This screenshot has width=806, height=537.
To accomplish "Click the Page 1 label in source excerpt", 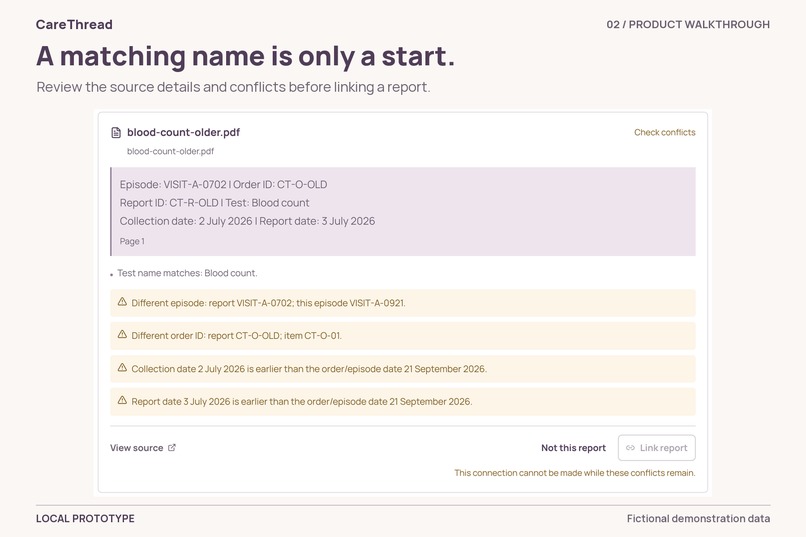I will click(x=132, y=241).
